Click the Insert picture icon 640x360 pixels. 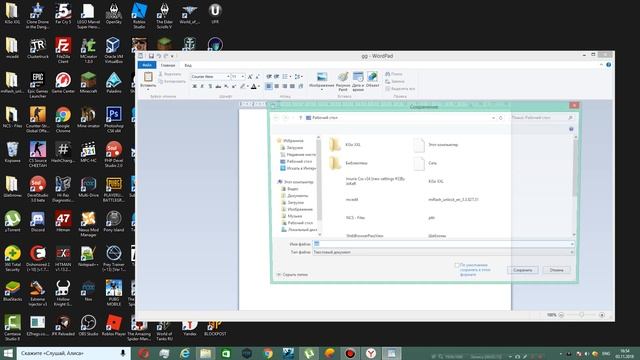point(322,77)
